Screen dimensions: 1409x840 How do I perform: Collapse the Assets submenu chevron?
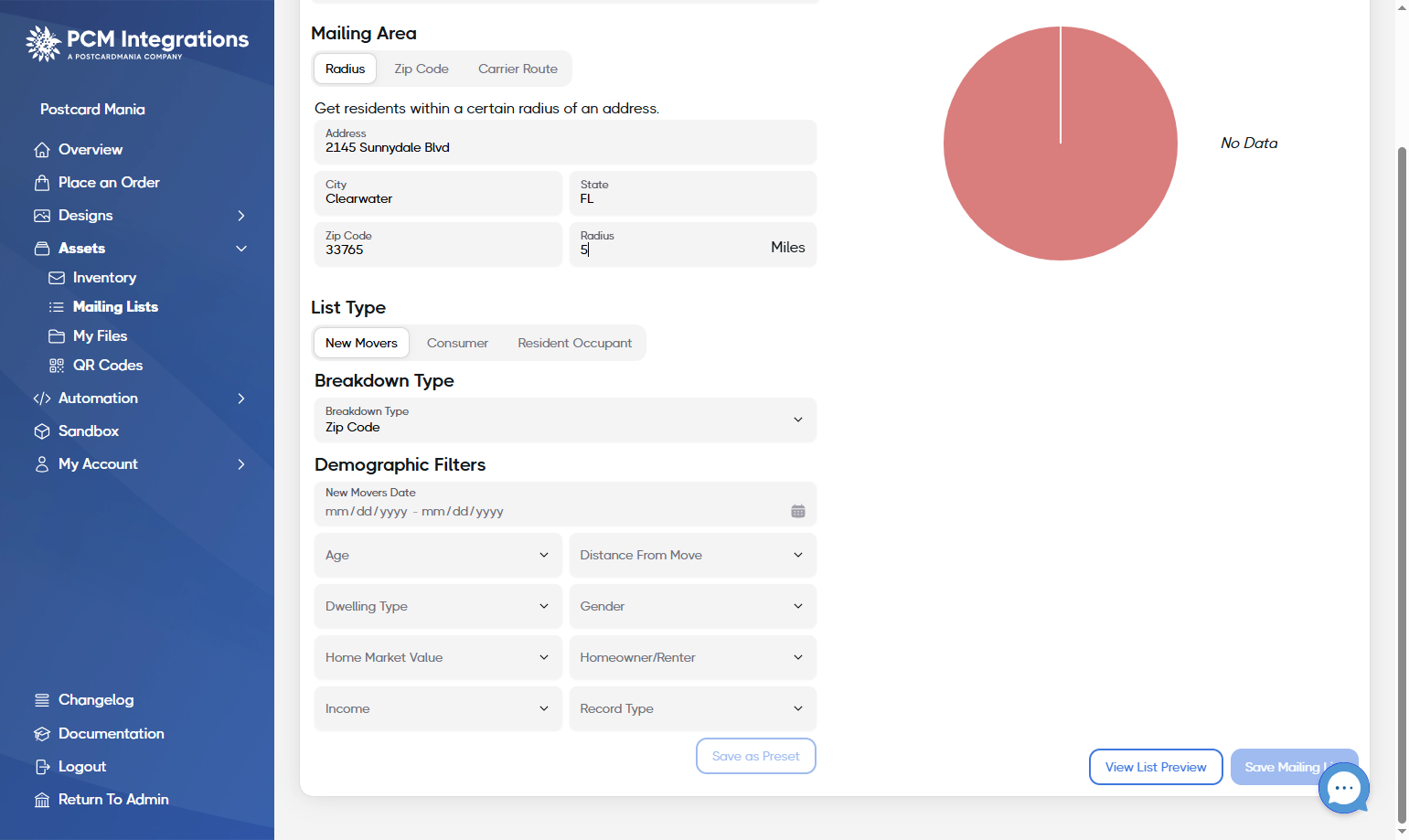(241, 249)
